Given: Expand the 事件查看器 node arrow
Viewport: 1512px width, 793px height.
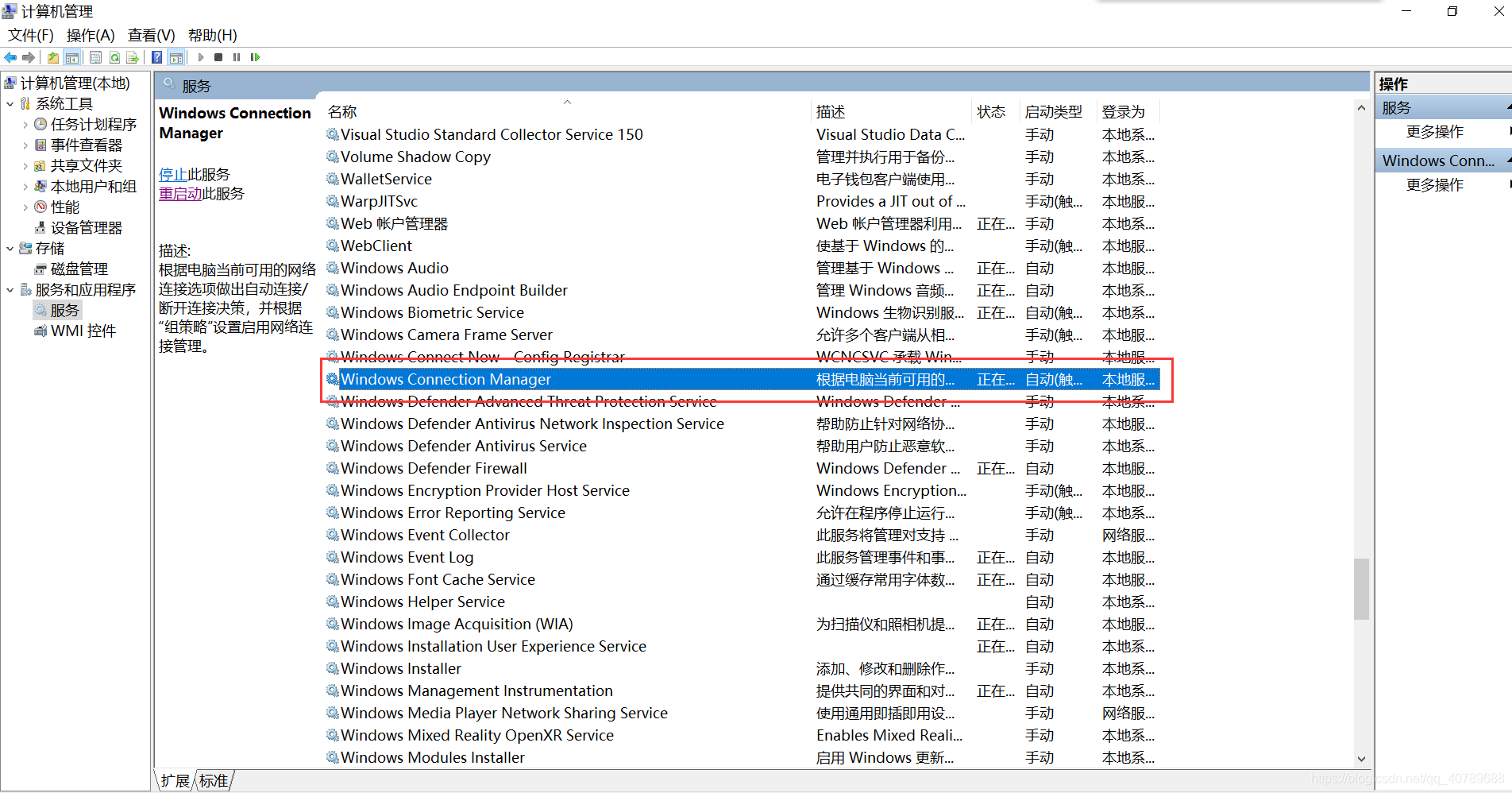Looking at the screenshot, I should coord(25,145).
